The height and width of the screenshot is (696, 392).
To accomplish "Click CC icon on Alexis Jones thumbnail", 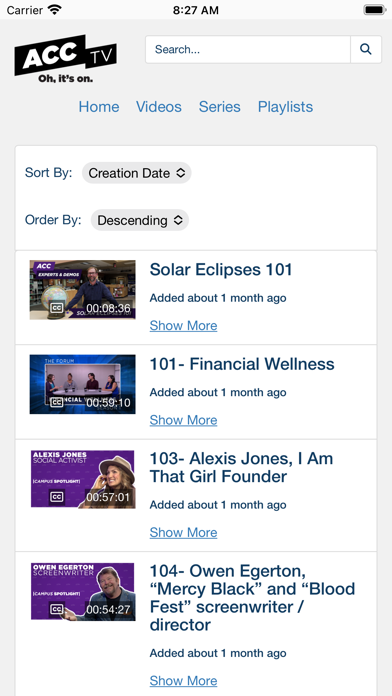I will 57,497.
